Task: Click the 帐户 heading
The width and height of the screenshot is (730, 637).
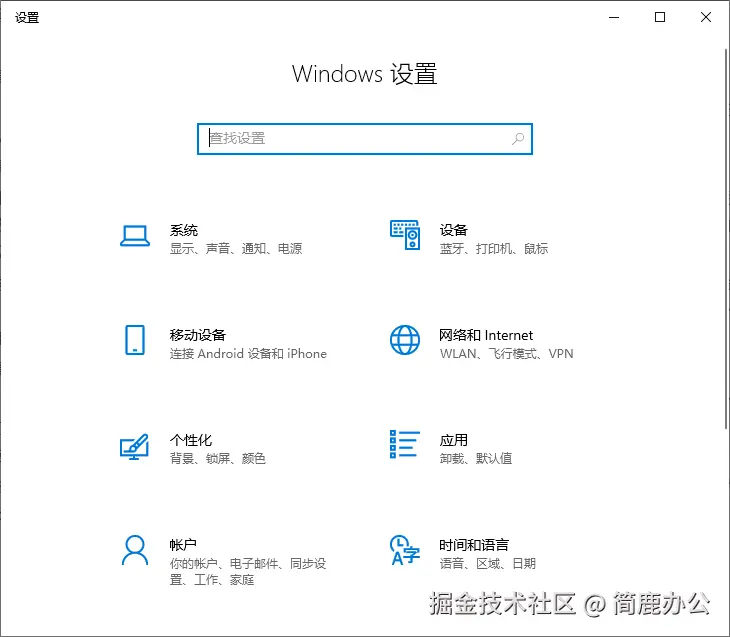Action: [x=183, y=544]
